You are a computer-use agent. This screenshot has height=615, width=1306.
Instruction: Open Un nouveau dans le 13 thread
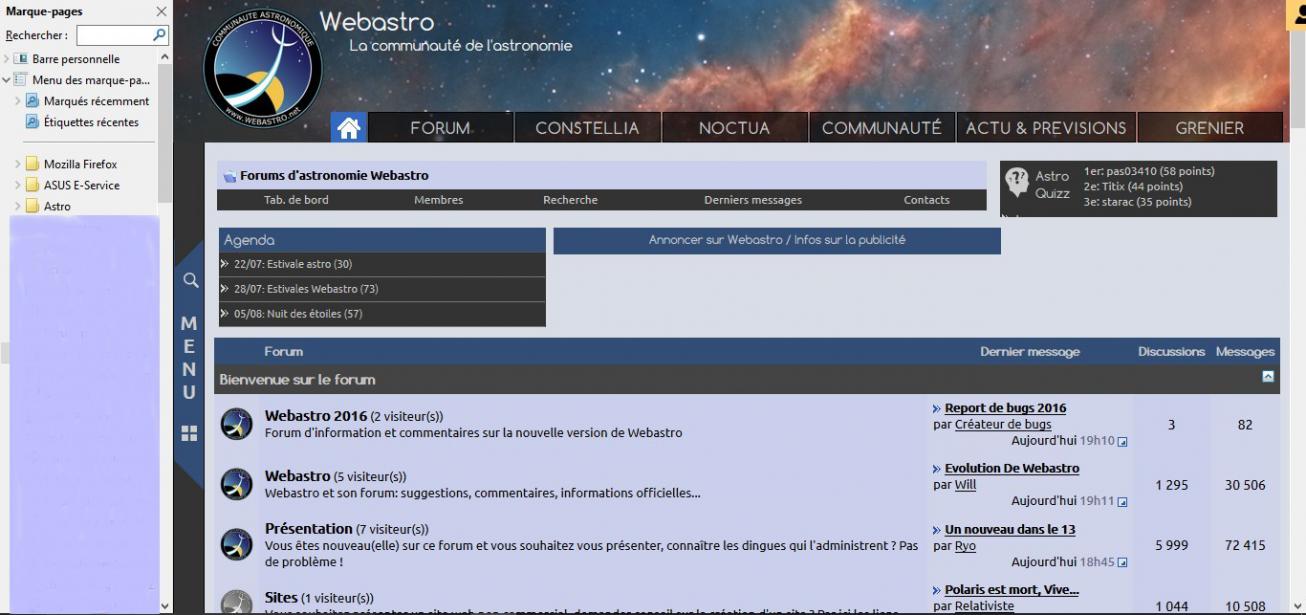click(x=1010, y=529)
